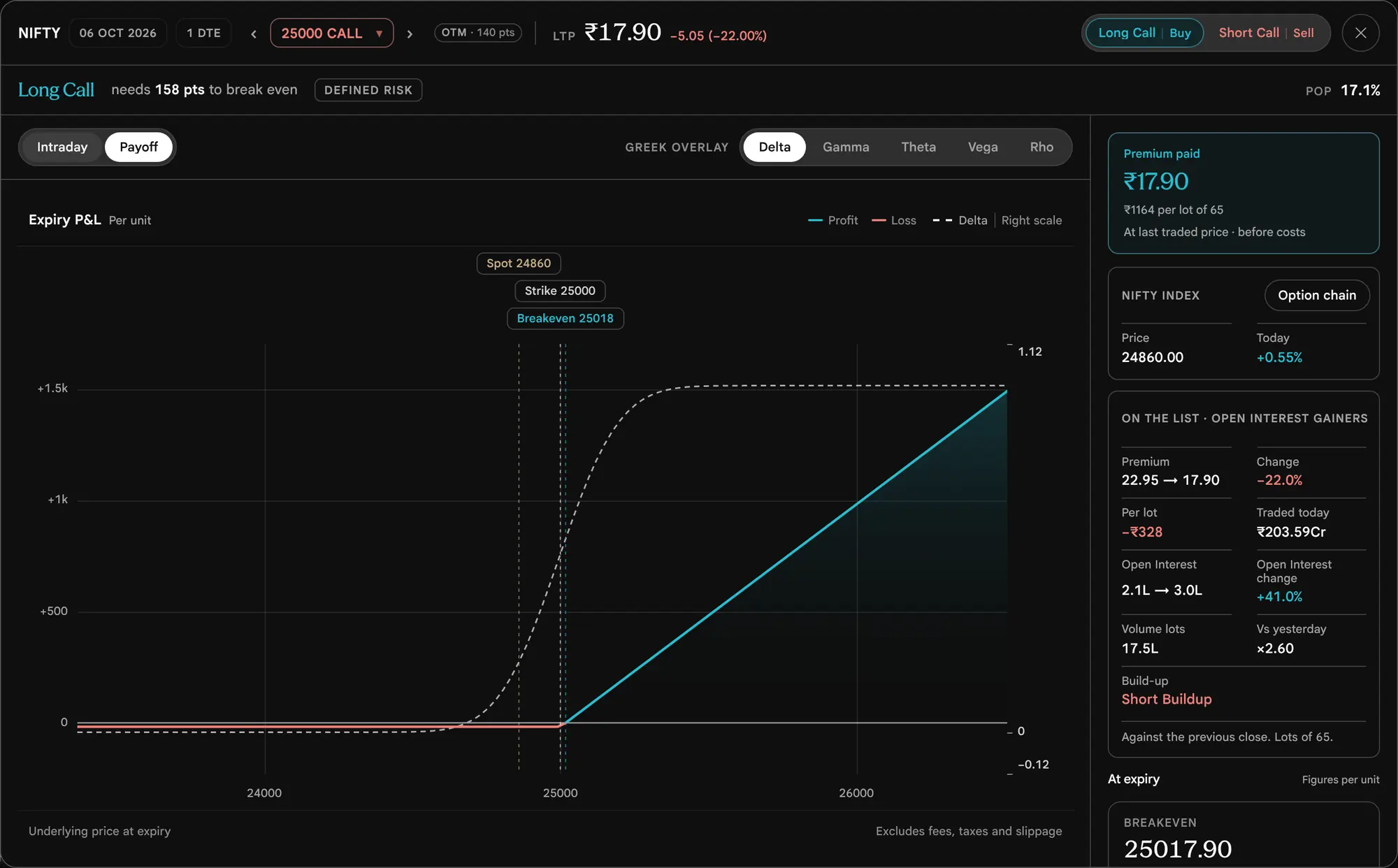Click the Traded today ₹203.59Cr value
Viewport: 1398px width, 868px height.
click(x=1291, y=532)
